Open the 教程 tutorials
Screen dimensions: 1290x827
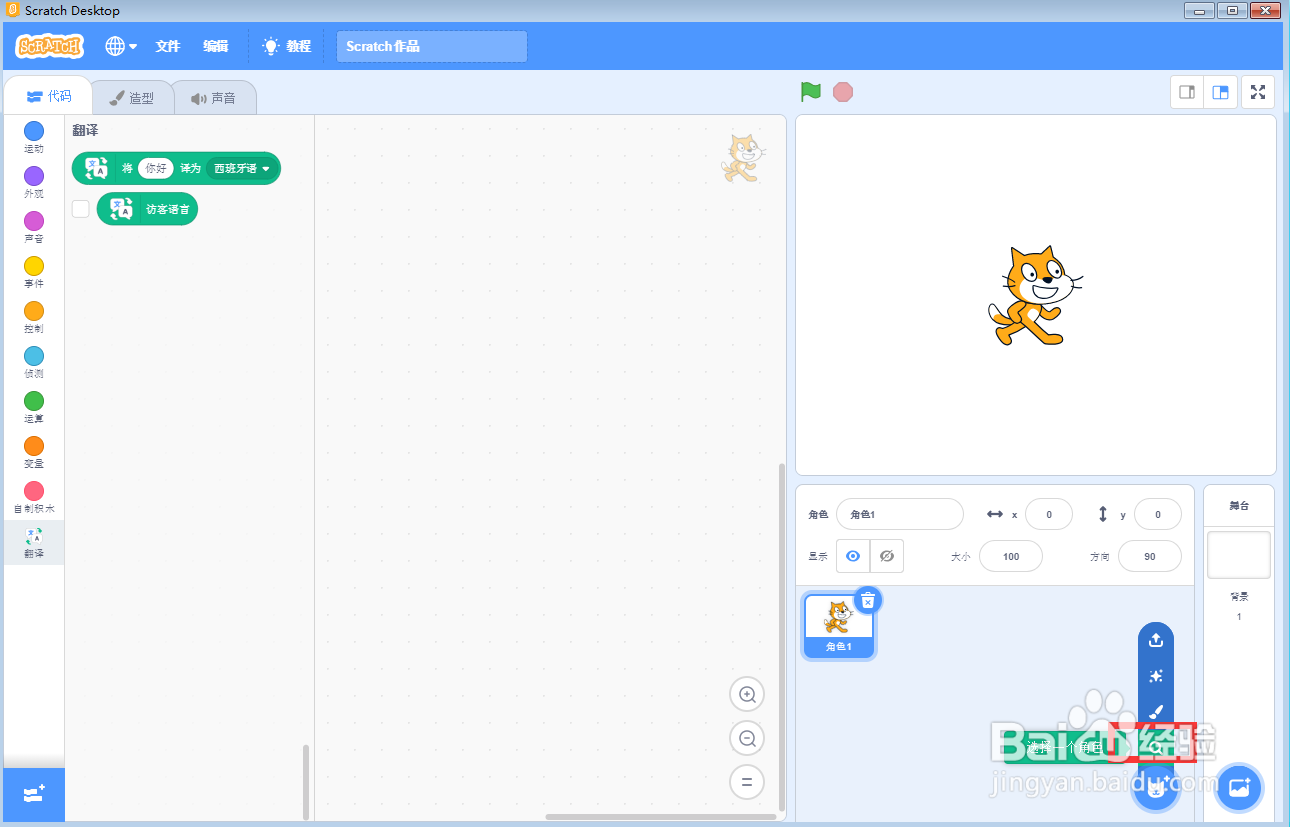click(287, 46)
